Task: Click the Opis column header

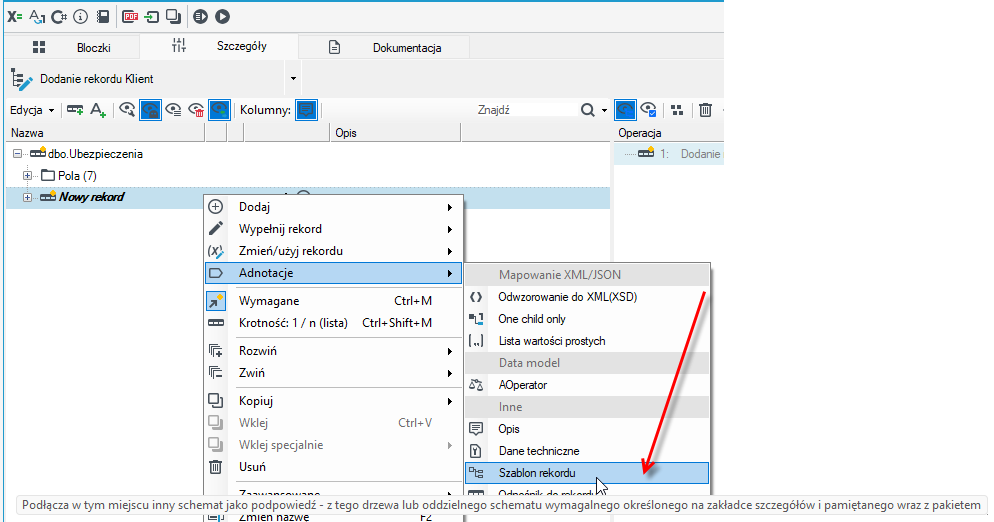Action: (395, 133)
